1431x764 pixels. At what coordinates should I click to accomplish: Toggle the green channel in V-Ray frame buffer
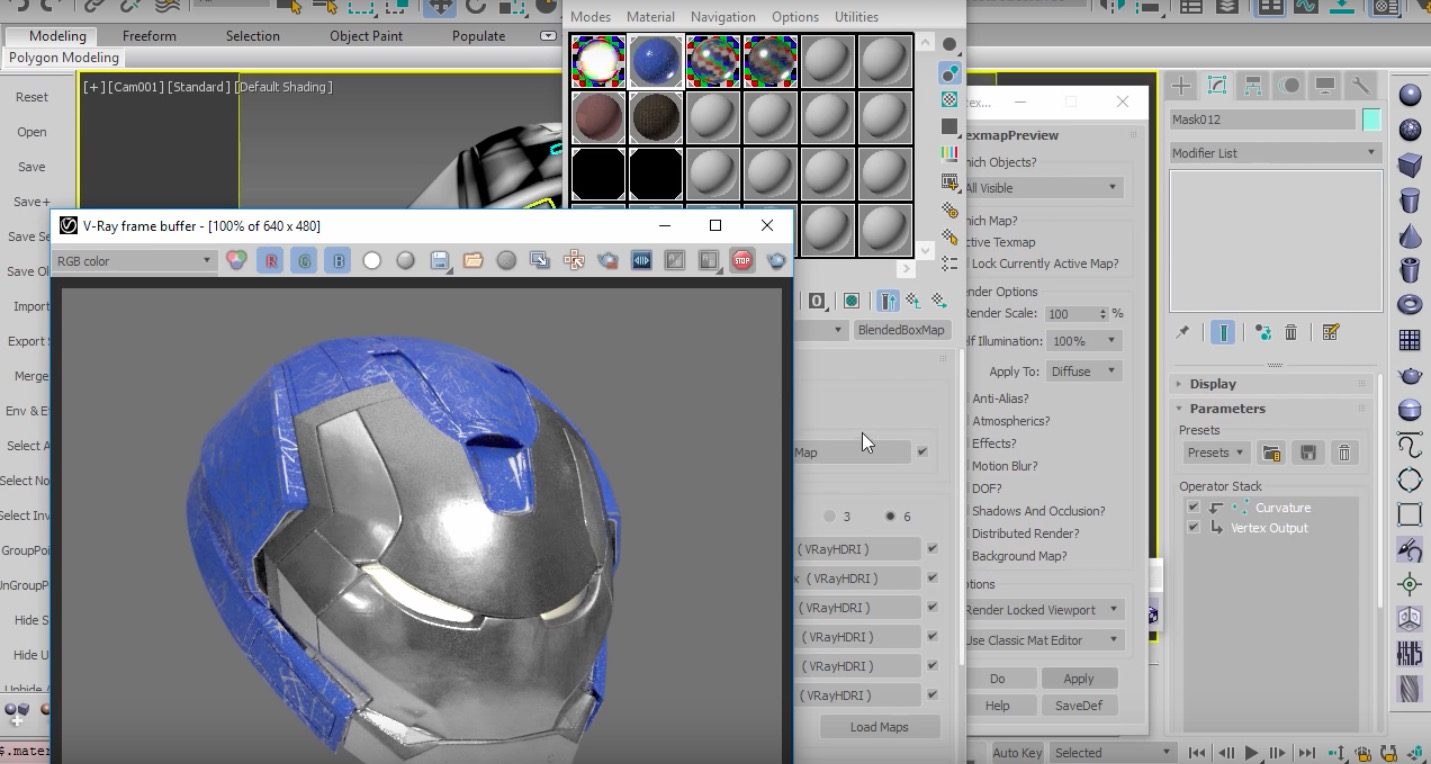pyautogui.click(x=304, y=261)
